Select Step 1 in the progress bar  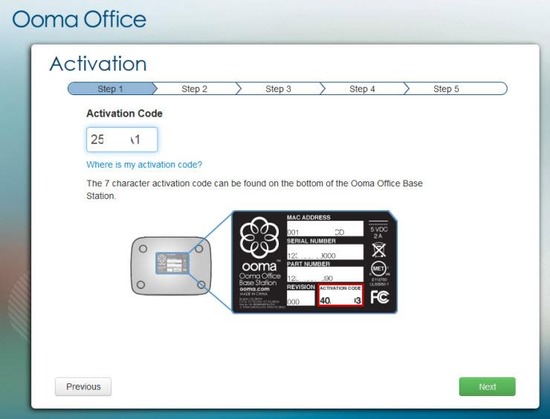110,89
